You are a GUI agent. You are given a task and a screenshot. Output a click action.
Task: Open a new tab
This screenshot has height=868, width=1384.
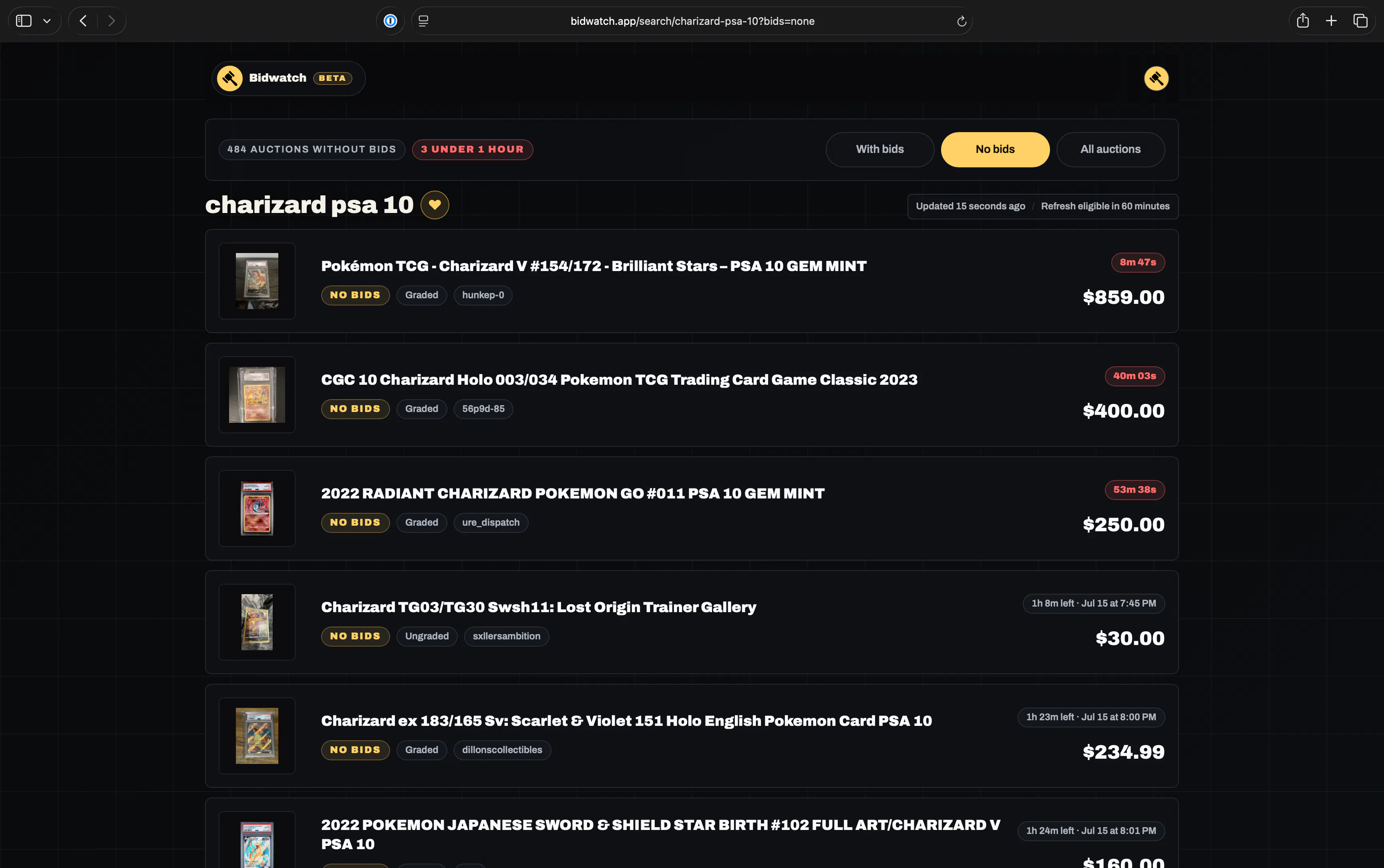1331,21
